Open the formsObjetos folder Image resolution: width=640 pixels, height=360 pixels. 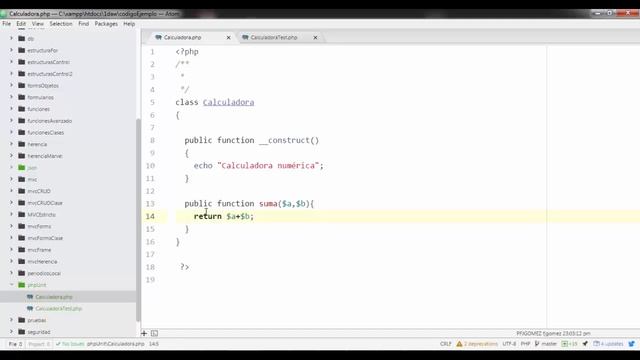tap(43, 86)
